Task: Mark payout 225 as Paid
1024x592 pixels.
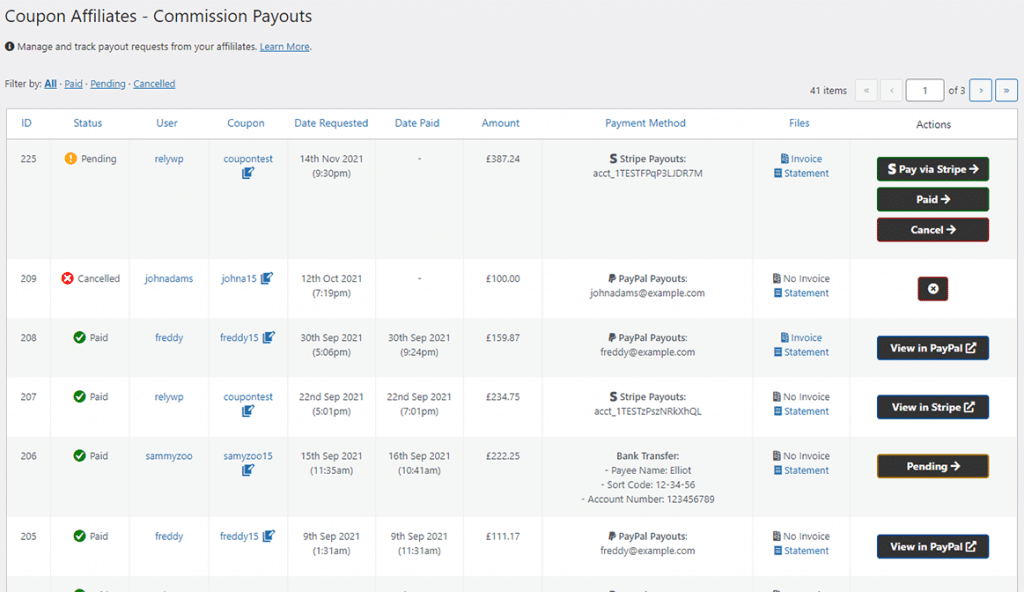Action: click(933, 199)
